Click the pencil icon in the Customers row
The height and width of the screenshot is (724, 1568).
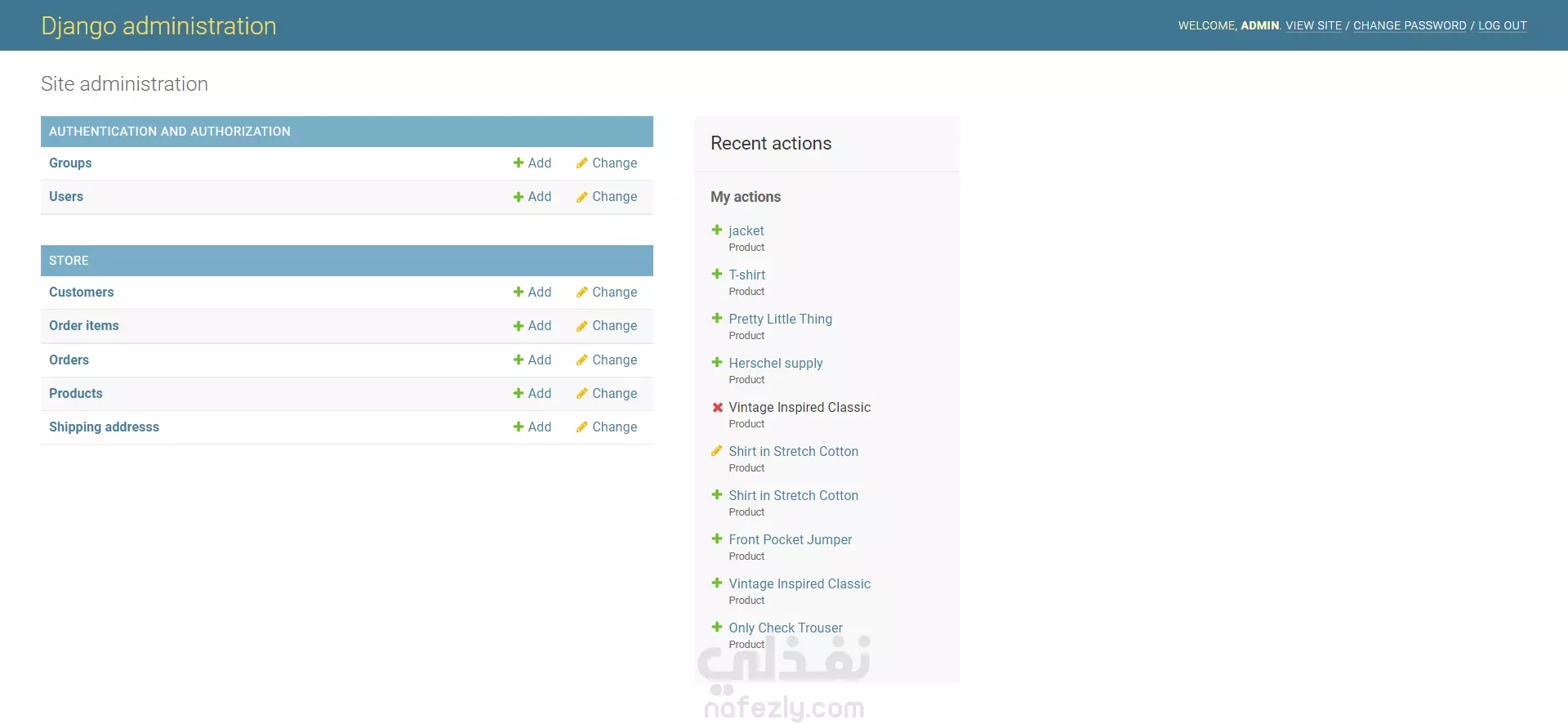click(x=581, y=292)
